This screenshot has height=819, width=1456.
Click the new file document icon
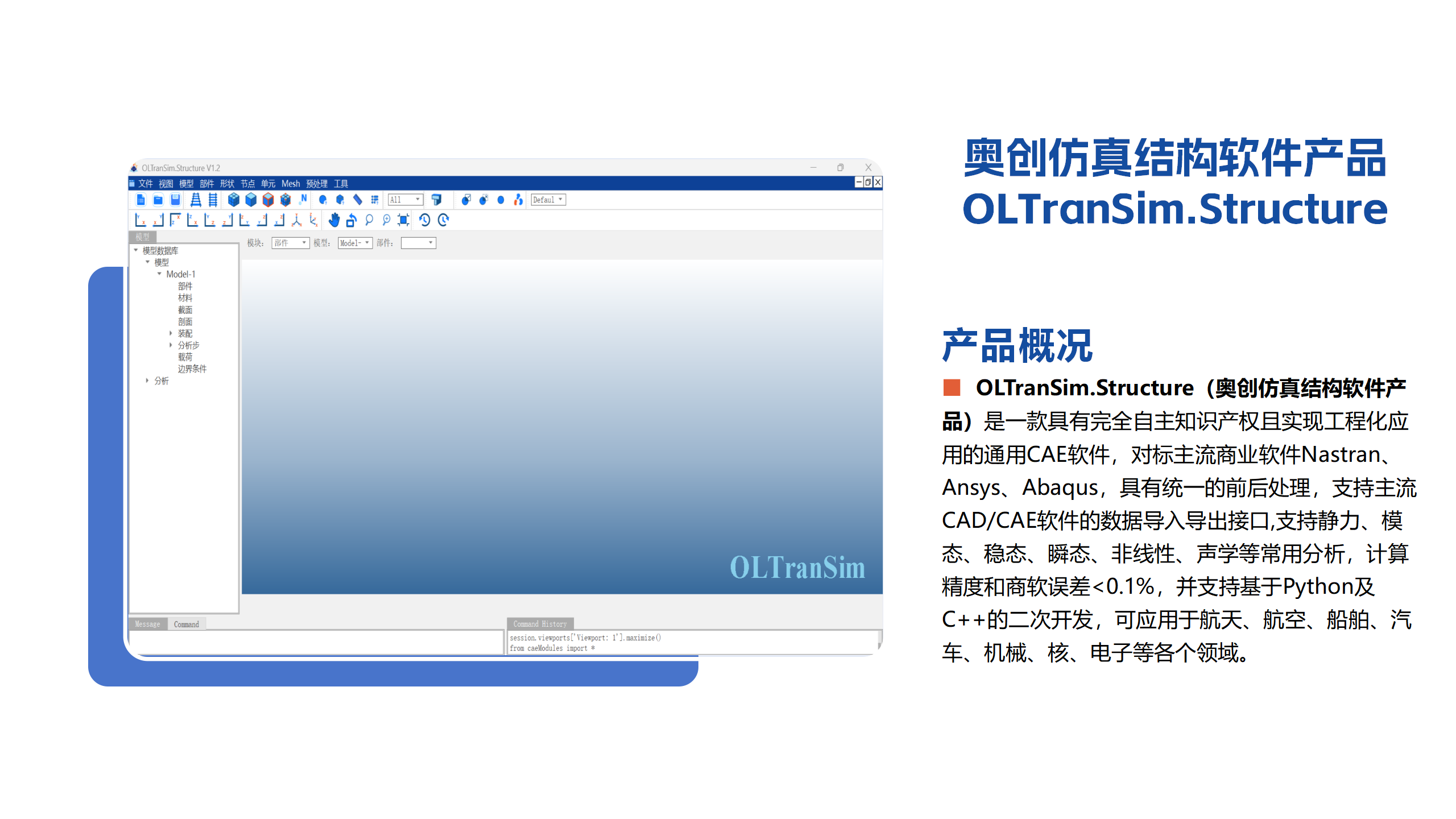(140, 200)
